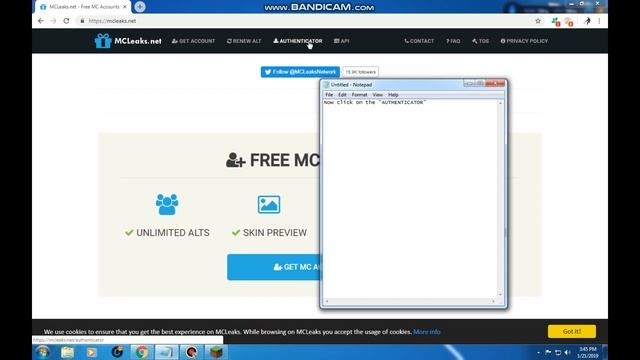Open Notepad File menu
640x360 pixels.
(x=329, y=95)
